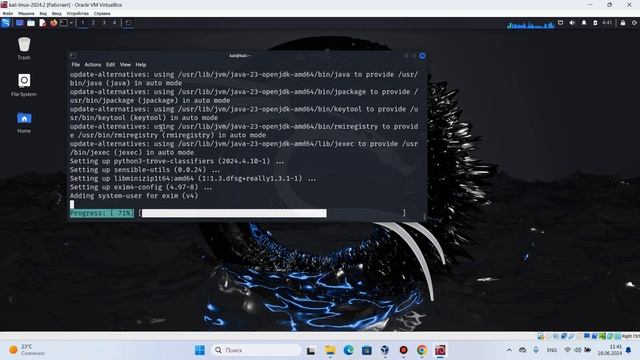Click the terminal window title bar icon
The image size is (640, 360).
point(73,56)
